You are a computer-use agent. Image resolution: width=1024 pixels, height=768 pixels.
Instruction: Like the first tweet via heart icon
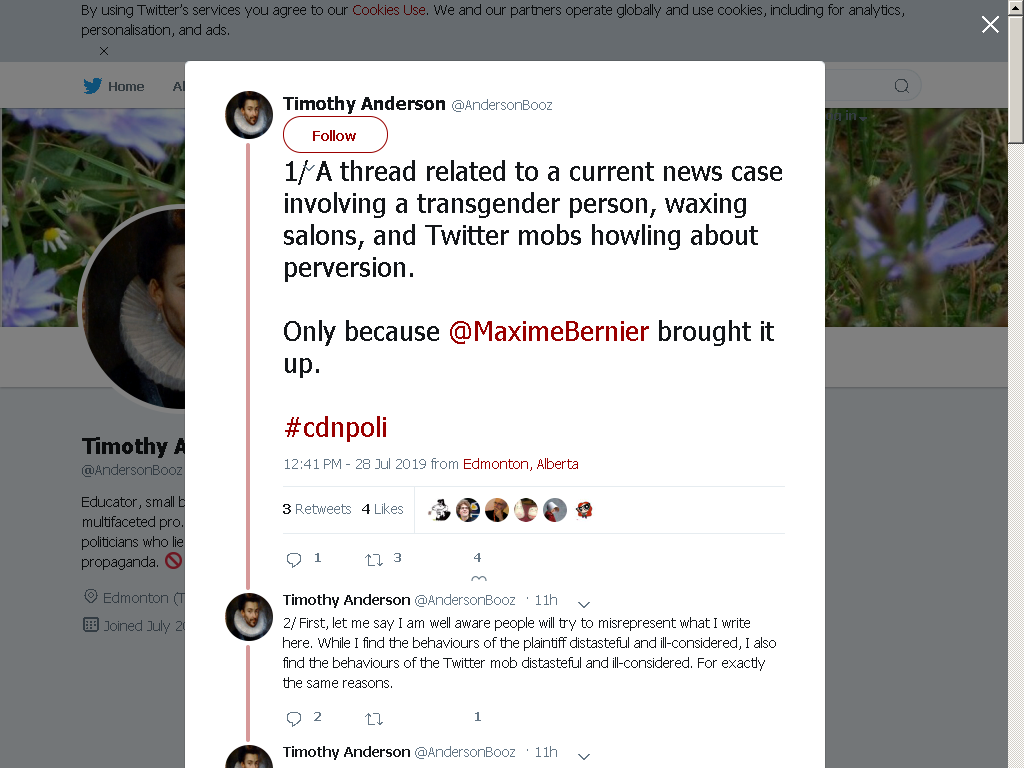click(x=479, y=578)
